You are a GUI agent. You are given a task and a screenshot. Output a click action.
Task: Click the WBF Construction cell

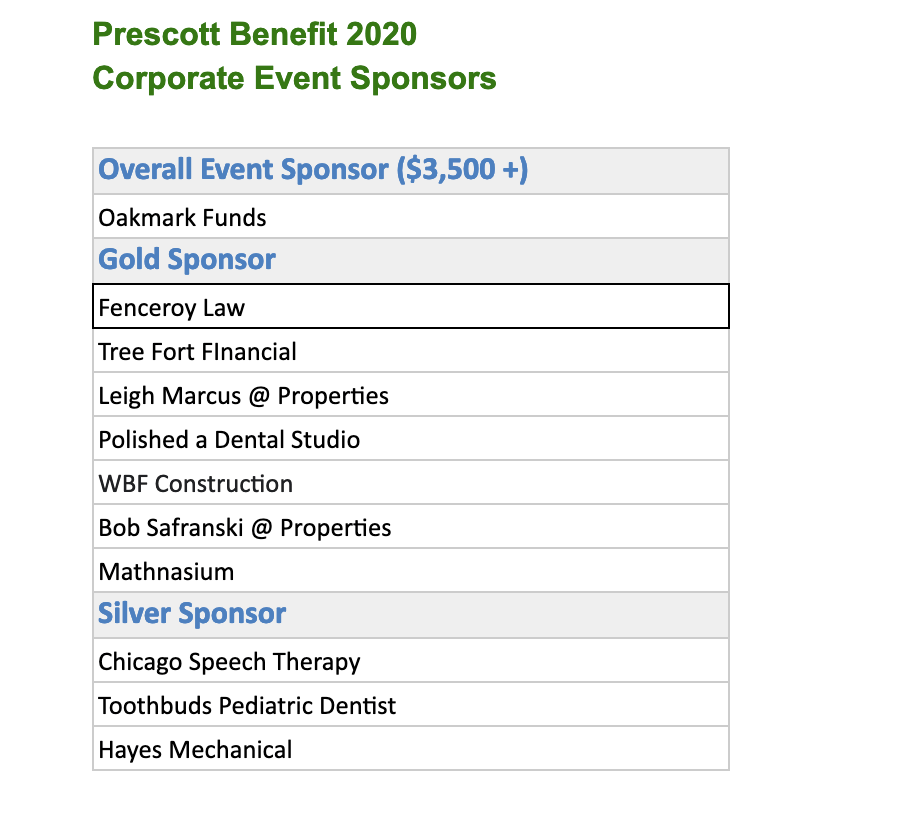410,484
